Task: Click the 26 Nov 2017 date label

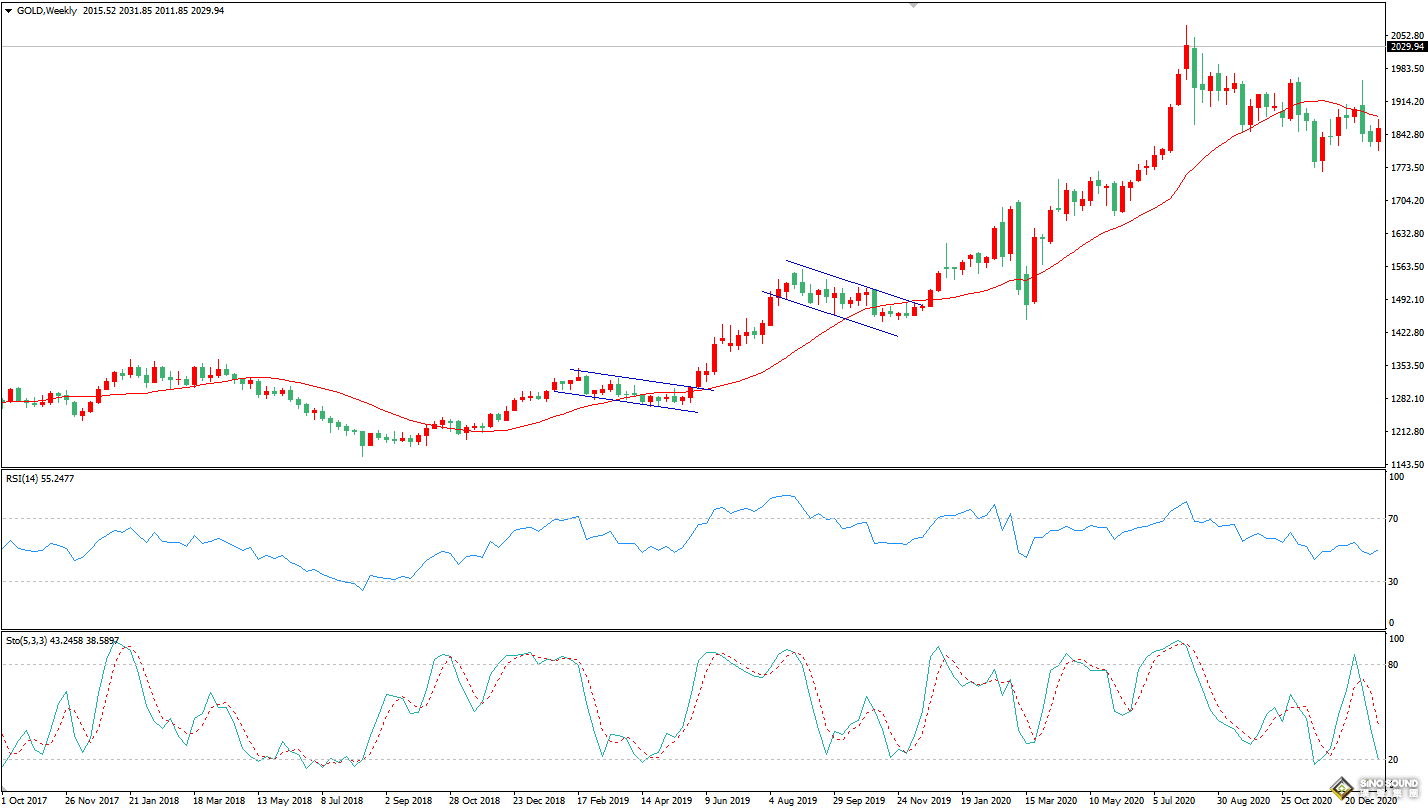Action: 91,801
